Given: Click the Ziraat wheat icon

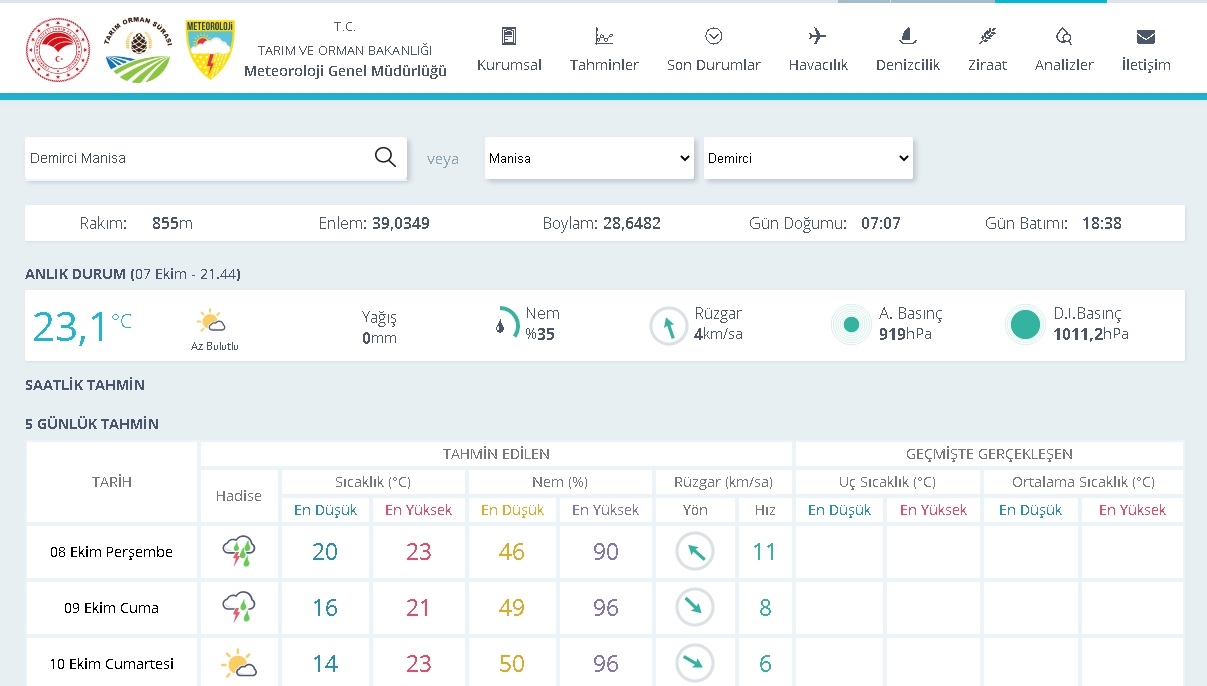Looking at the screenshot, I should point(987,37).
